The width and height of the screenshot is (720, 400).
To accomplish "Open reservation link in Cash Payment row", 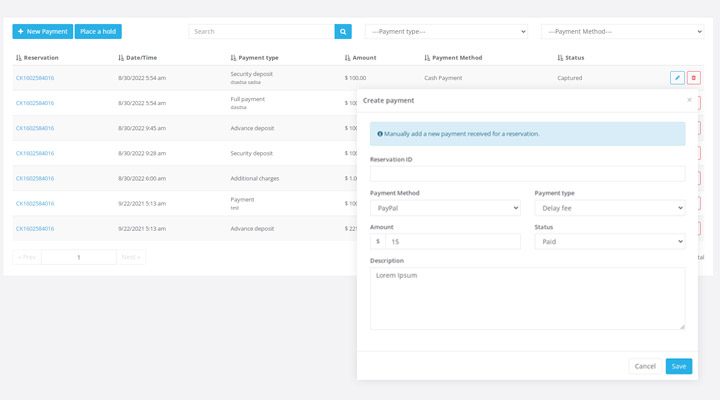I will point(35,78).
